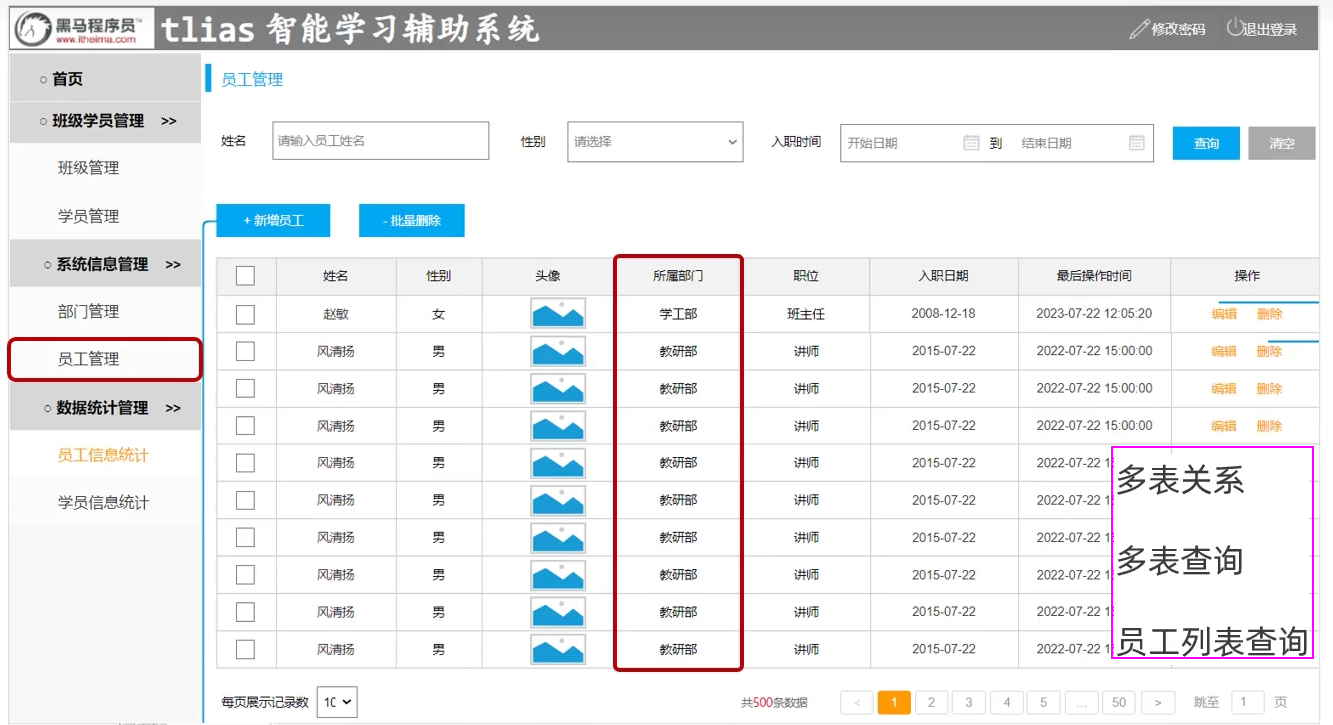Click the 新增员工 button
Viewport: 1333px width, 725px height.
273,220
